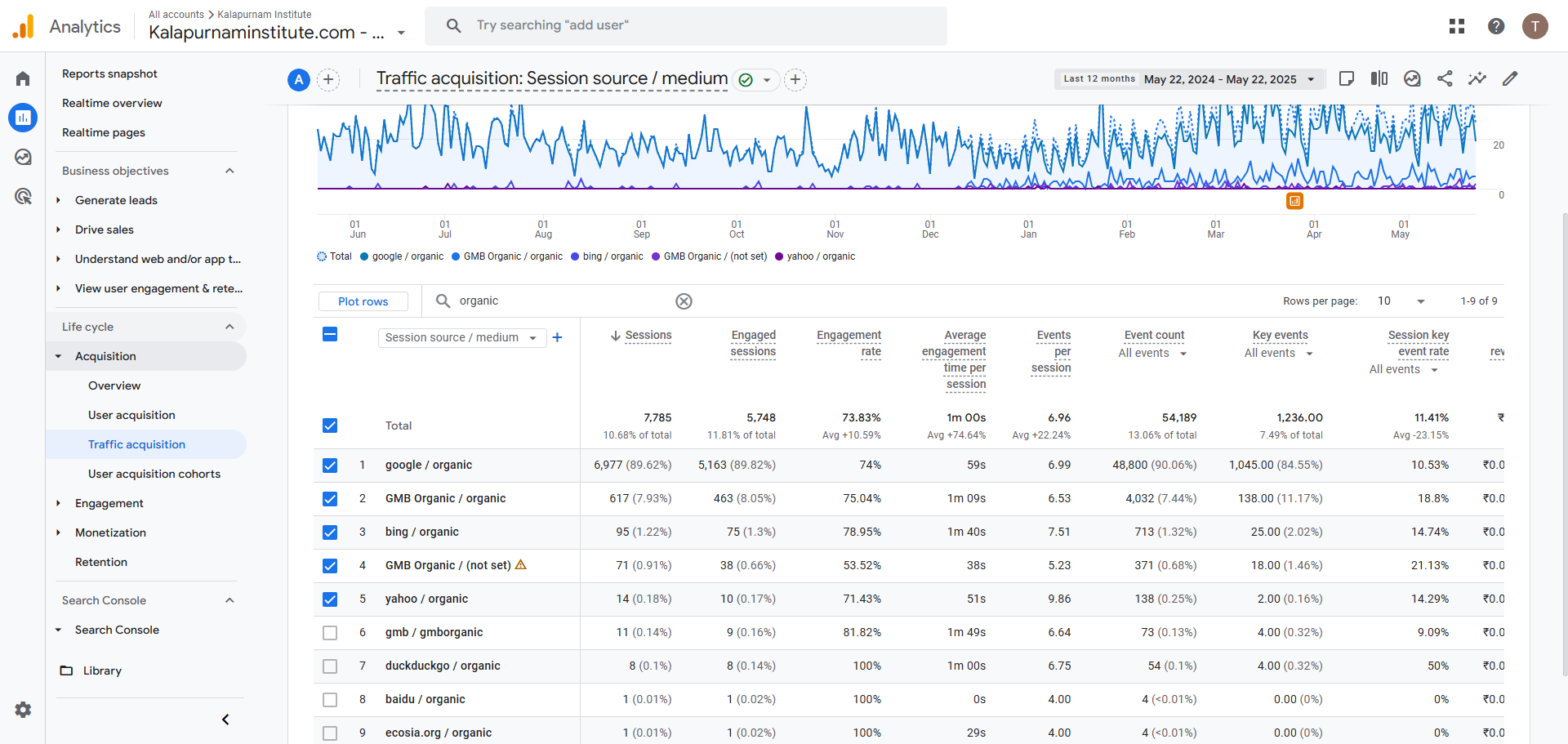Image resolution: width=1568 pixels, height=744 pixels.
Task: Add a secondary dimension plus icon
Action: [x=557, y=337]
